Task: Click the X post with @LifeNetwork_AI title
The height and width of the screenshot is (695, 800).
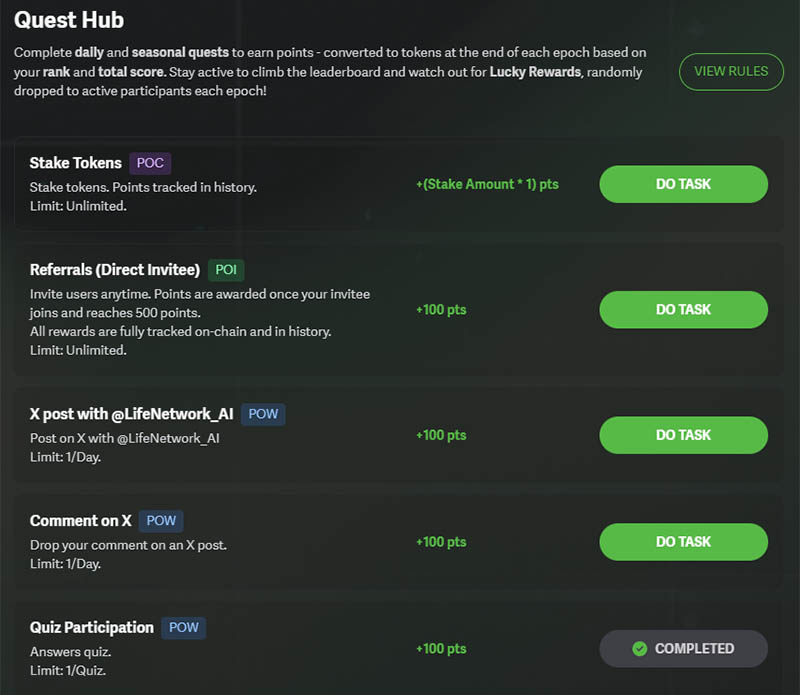Action: coord(130,414)
